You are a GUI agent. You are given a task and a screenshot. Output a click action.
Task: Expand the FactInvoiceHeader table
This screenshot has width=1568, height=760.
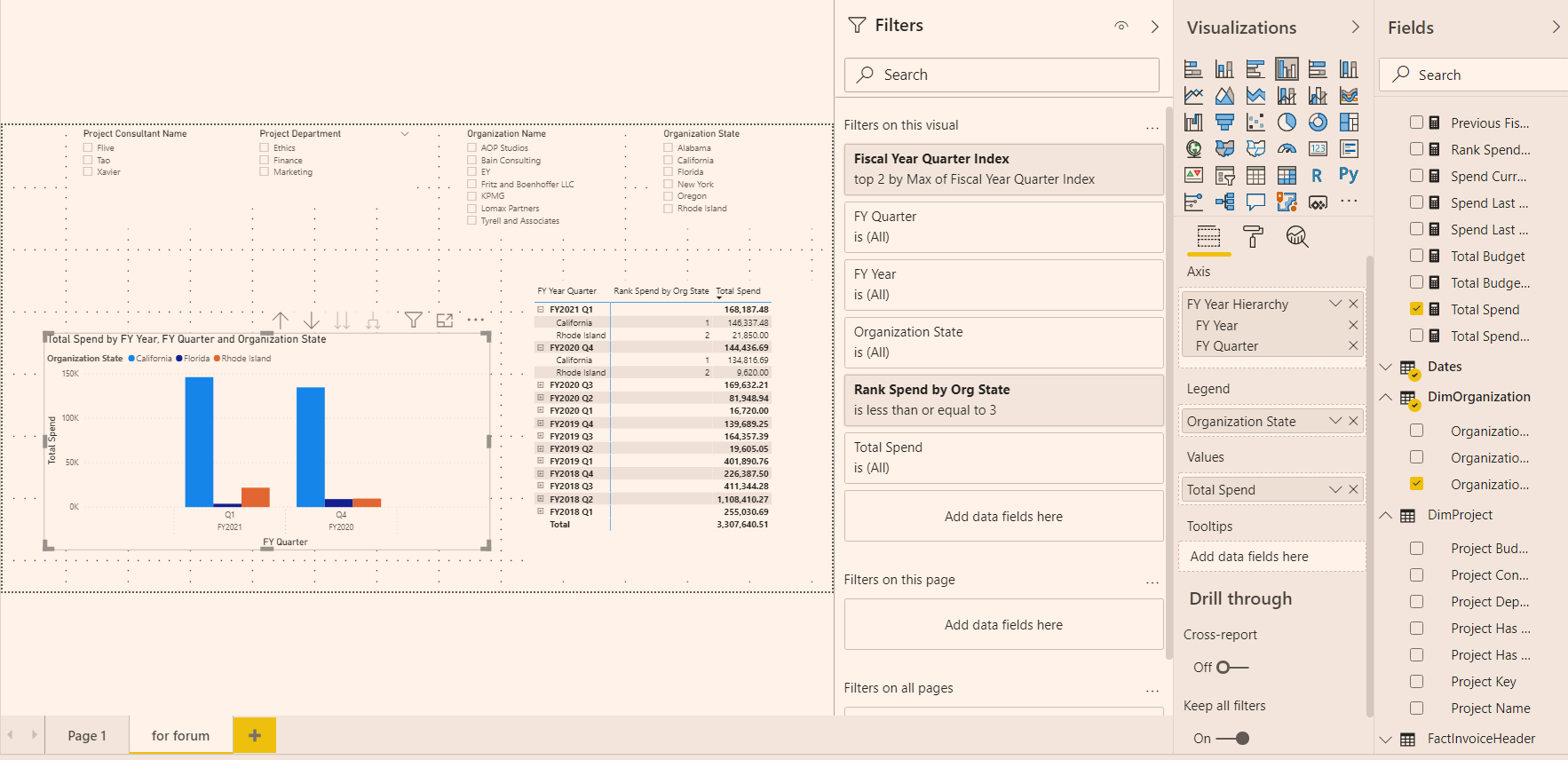coord(1385,739)
